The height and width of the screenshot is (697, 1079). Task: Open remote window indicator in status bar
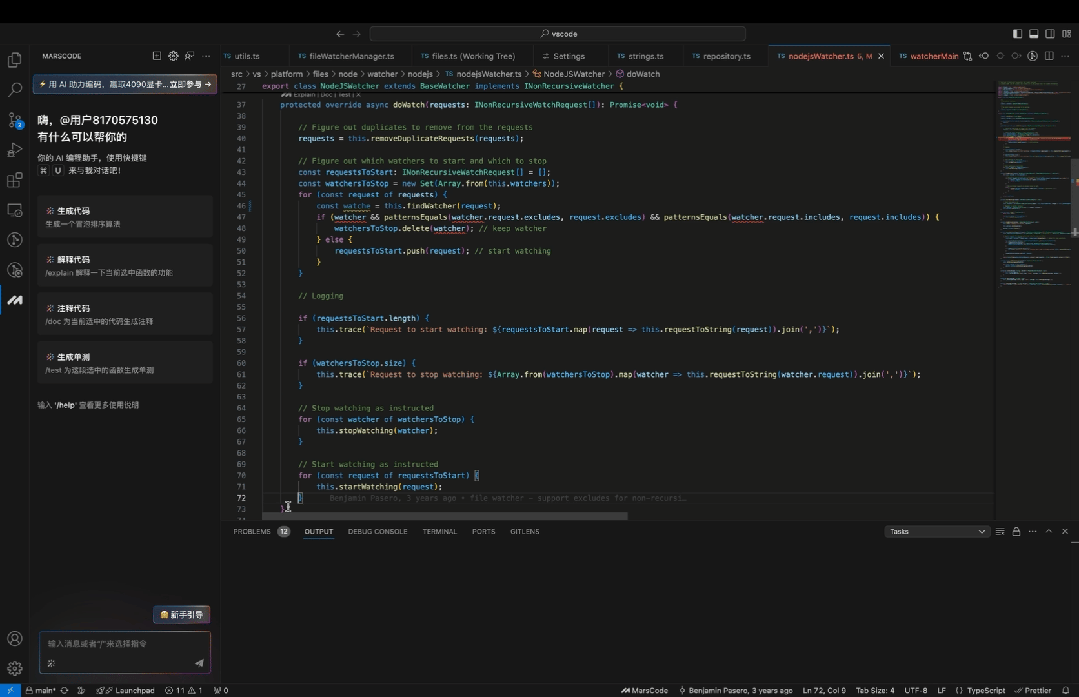[10, 690]
